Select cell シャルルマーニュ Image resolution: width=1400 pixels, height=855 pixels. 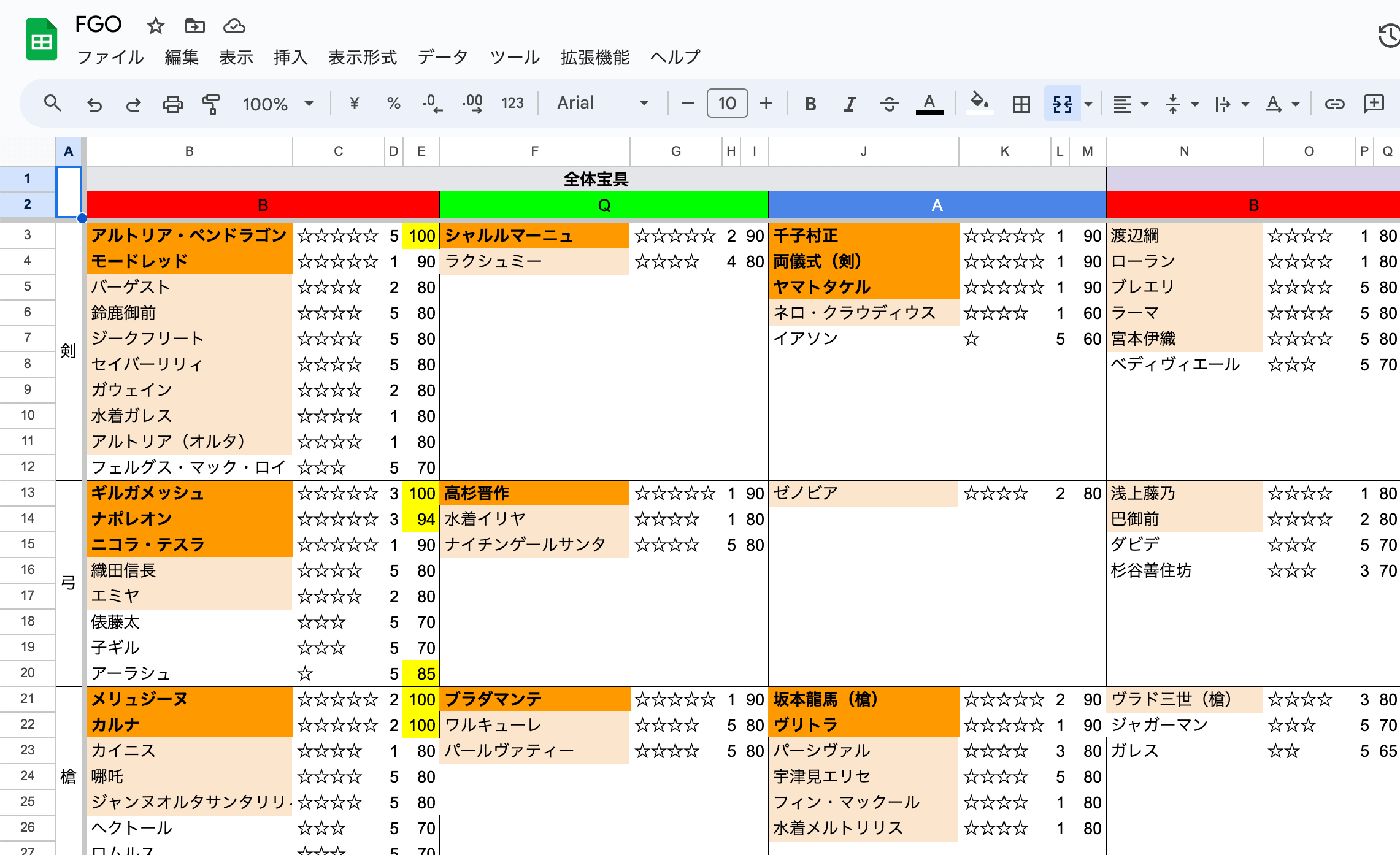click(x=534, y=236)
